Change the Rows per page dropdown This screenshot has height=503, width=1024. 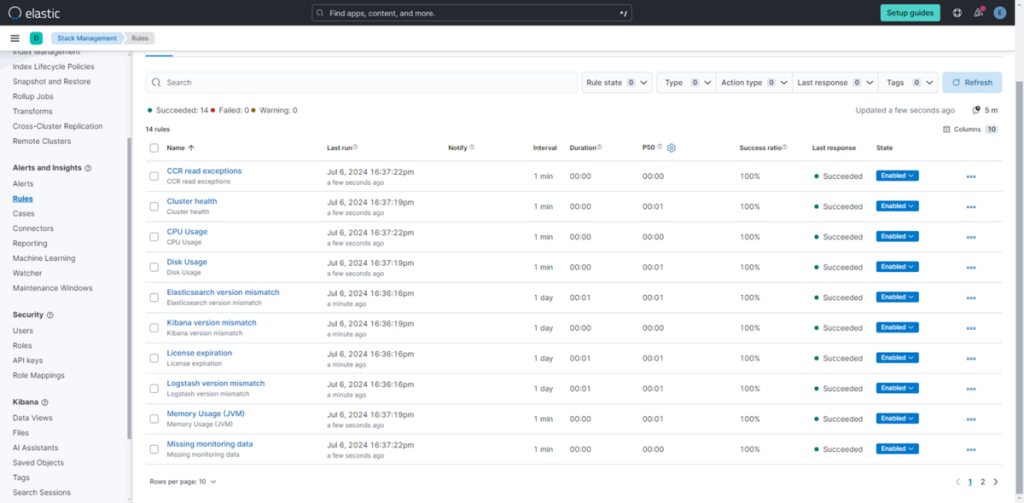(x=183, y=481)
